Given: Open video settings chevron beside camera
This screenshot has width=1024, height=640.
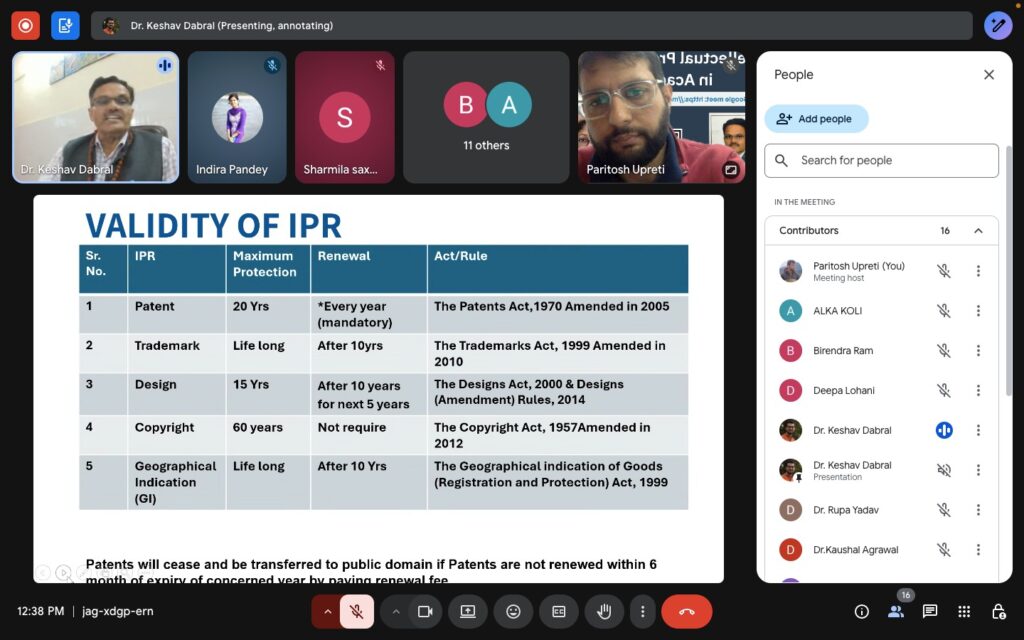Looking at the screenshot, I should [396, 611].
